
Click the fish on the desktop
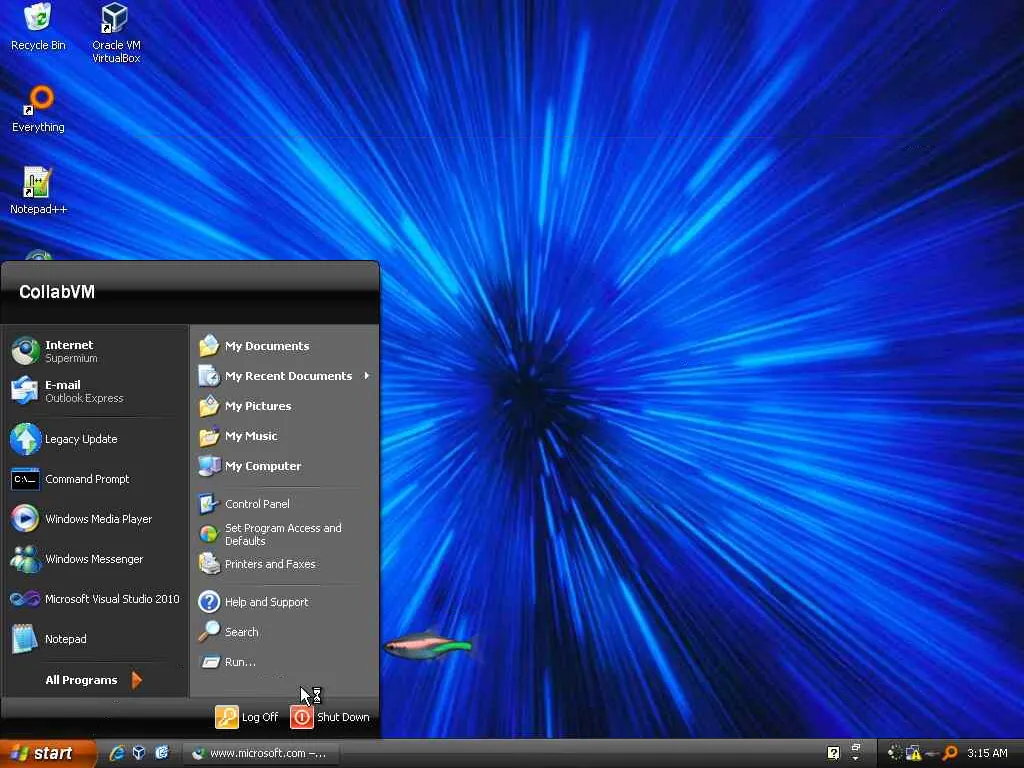pos(429,647)
